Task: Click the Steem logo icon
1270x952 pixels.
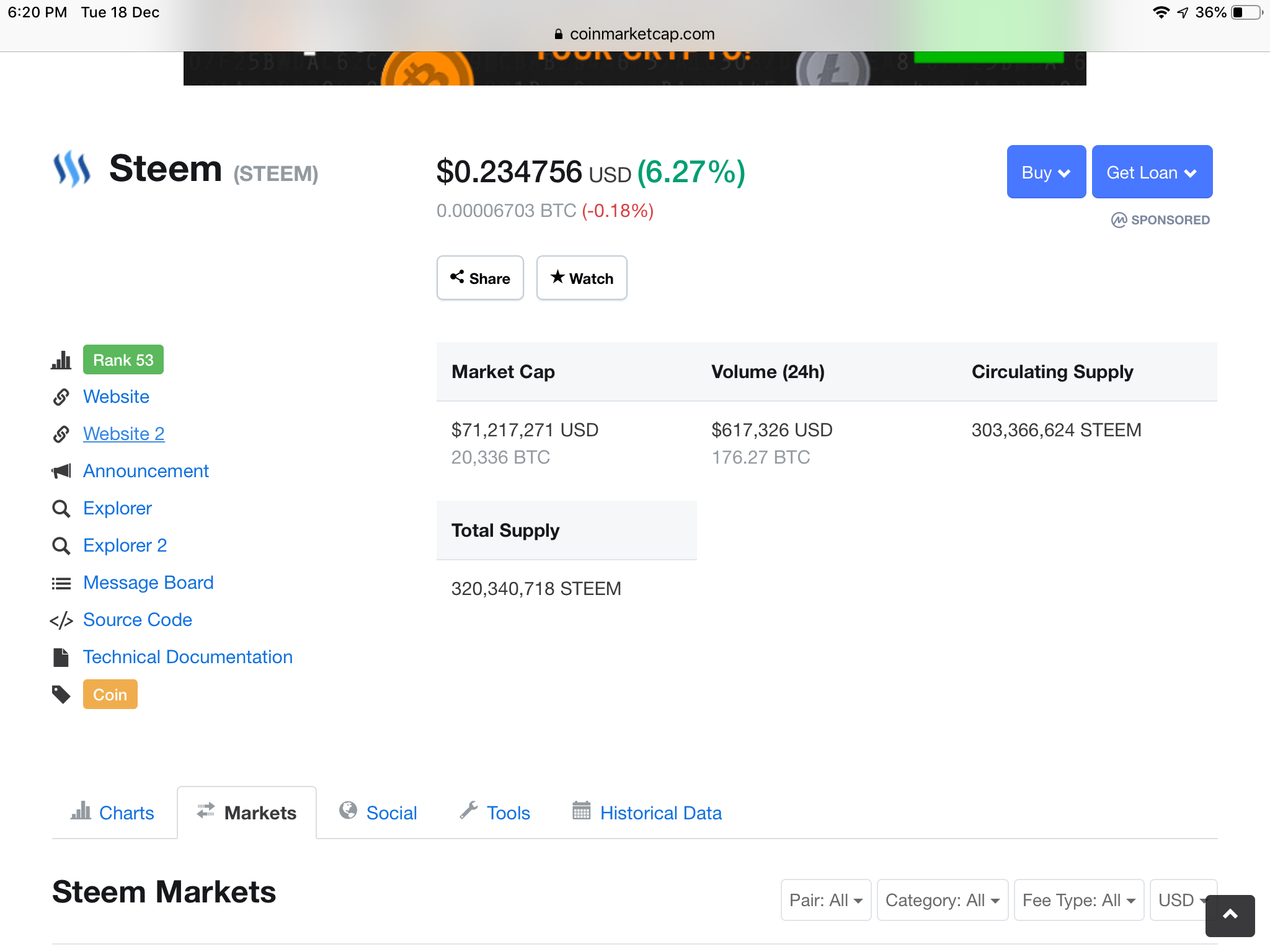Action: tap(71, 169)
